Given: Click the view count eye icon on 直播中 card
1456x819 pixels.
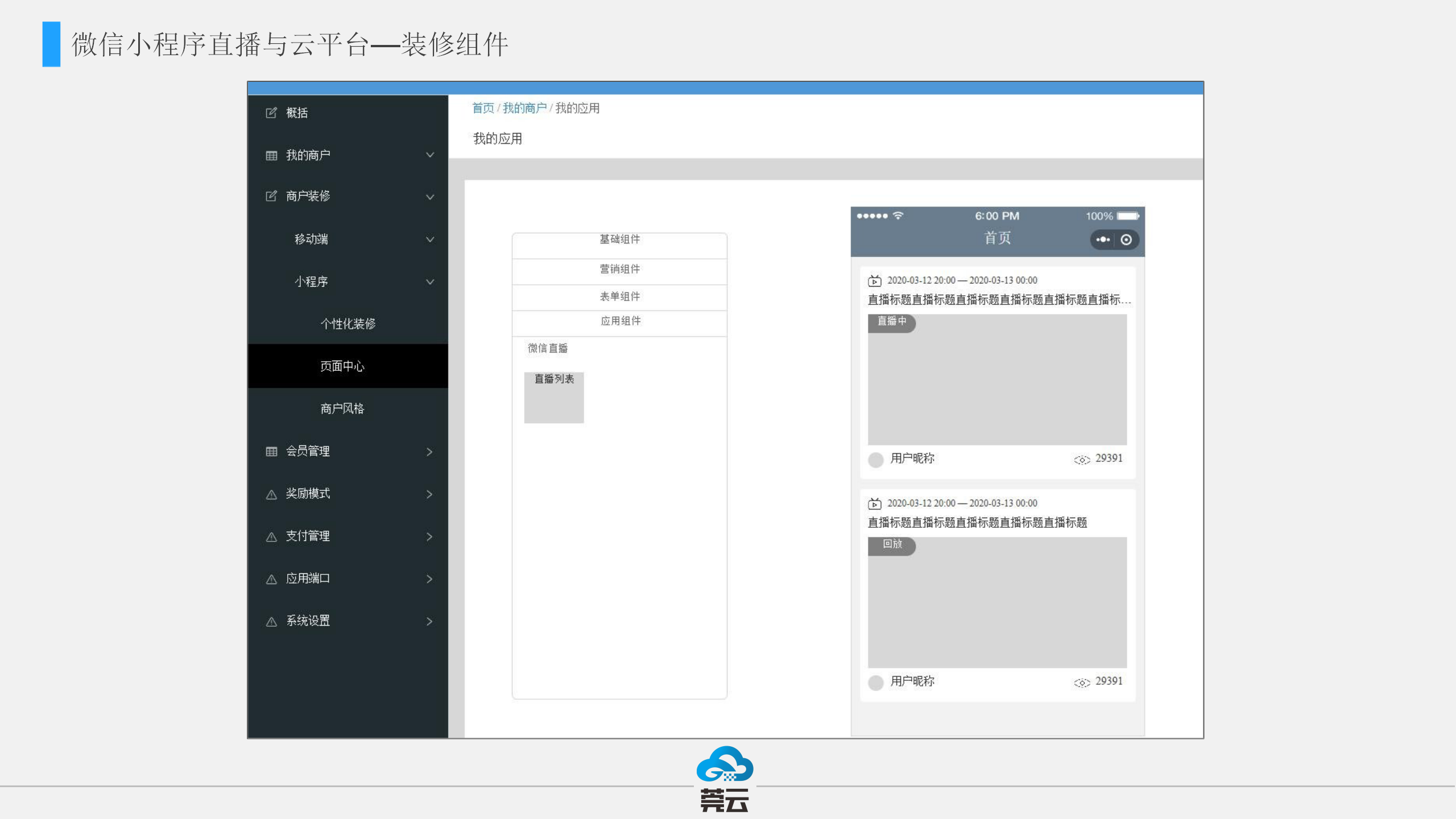Looking at the screenshot, I should coord(1081,460).
